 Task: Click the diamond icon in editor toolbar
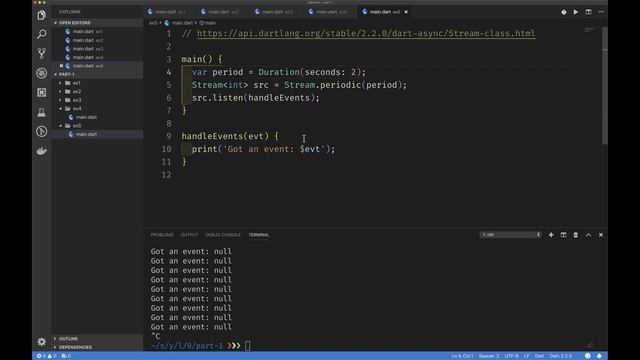[x=564, y=12]
